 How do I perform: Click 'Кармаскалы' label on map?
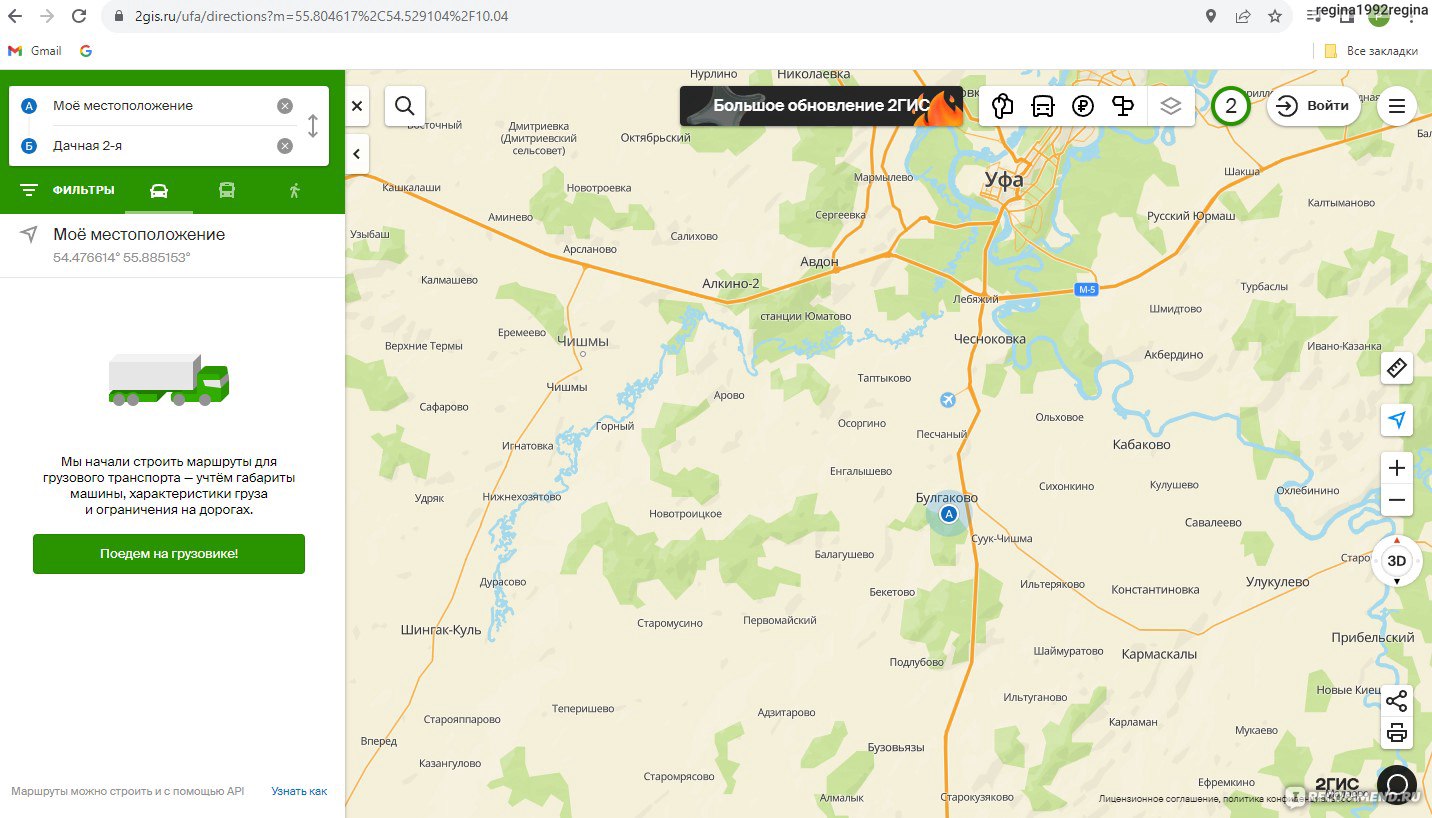(1159, 654)
